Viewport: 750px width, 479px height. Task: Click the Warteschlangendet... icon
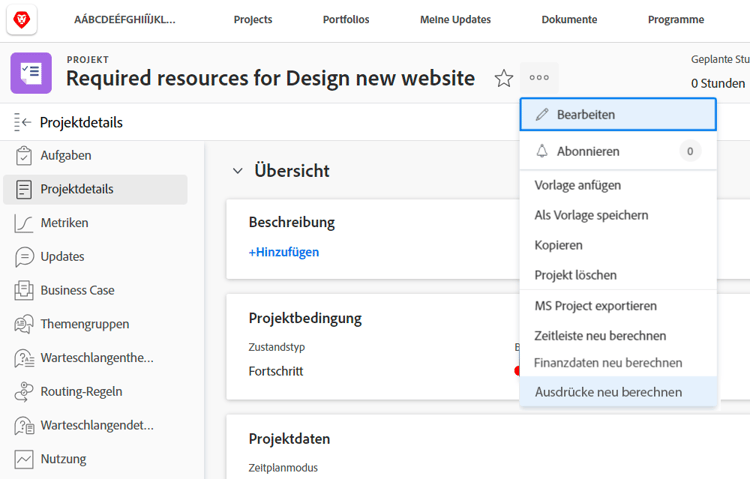click(x=24, y=425)
